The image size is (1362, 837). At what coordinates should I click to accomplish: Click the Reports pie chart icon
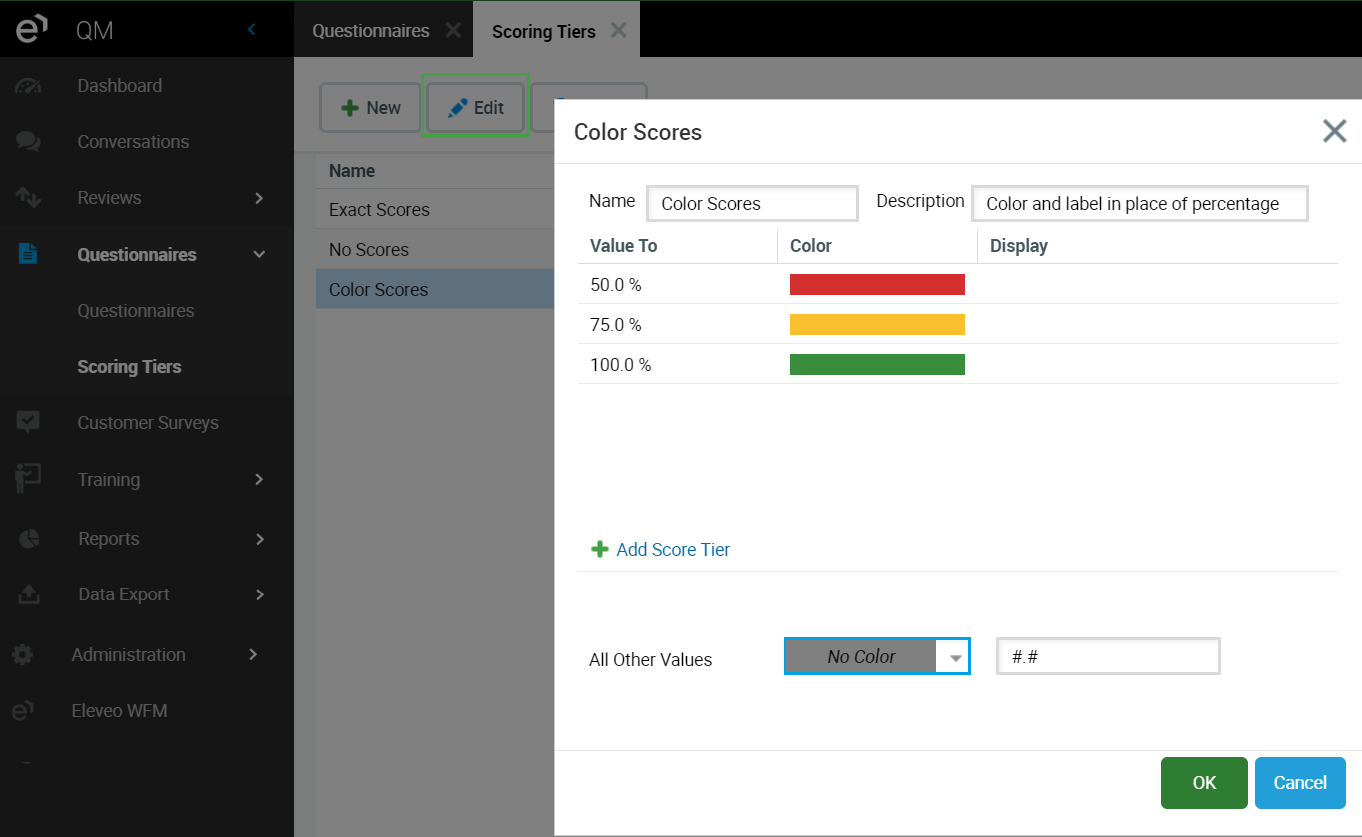(28, 539)
